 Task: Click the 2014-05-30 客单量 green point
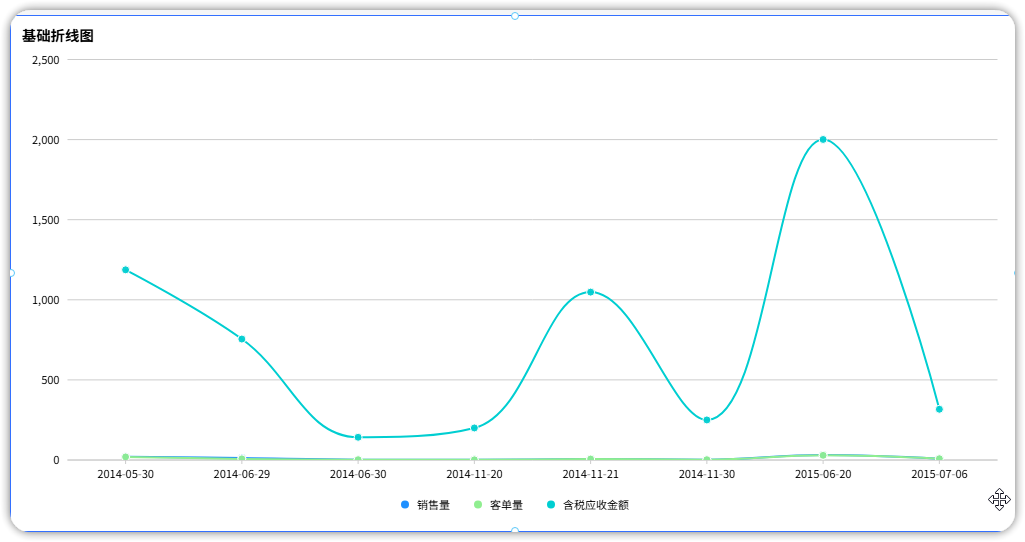click(126, 457)
